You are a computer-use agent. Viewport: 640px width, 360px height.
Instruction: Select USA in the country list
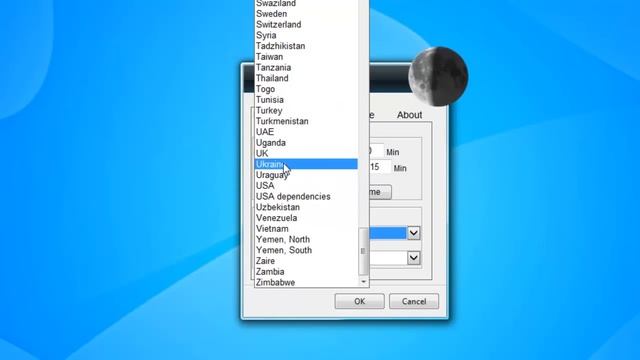[306, 186]
